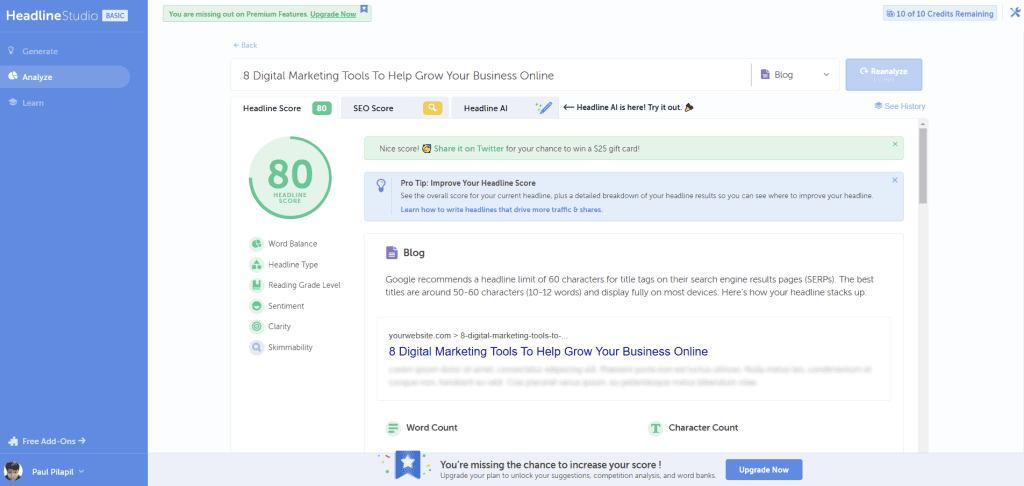The image size is (1024, 486).
Task: Click the graduation cap icon beside Learn
Action: [12, 103]
